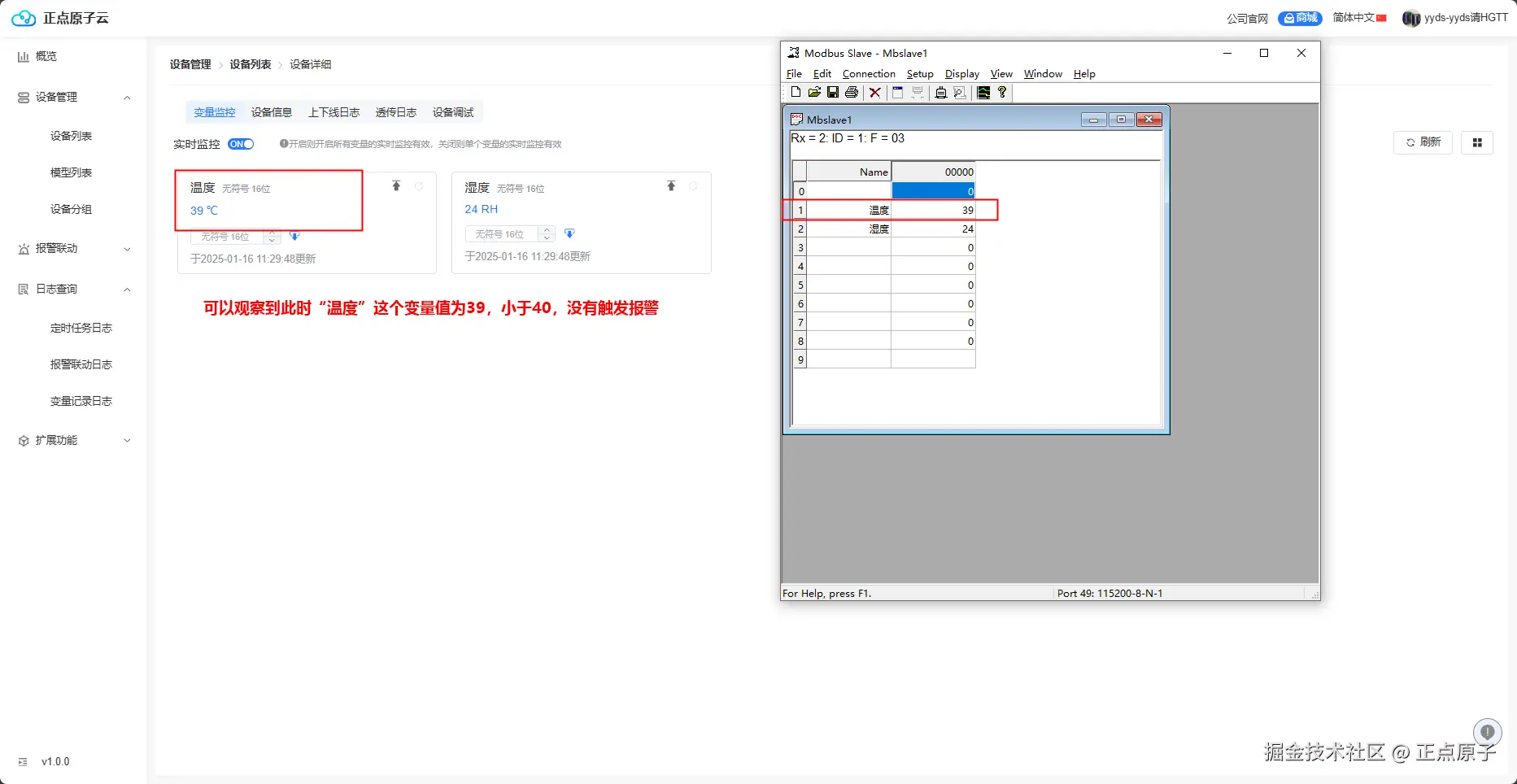Click 湿度 data type input 无符号 16位
The image size is (1517, 784).
pos(502,234)
